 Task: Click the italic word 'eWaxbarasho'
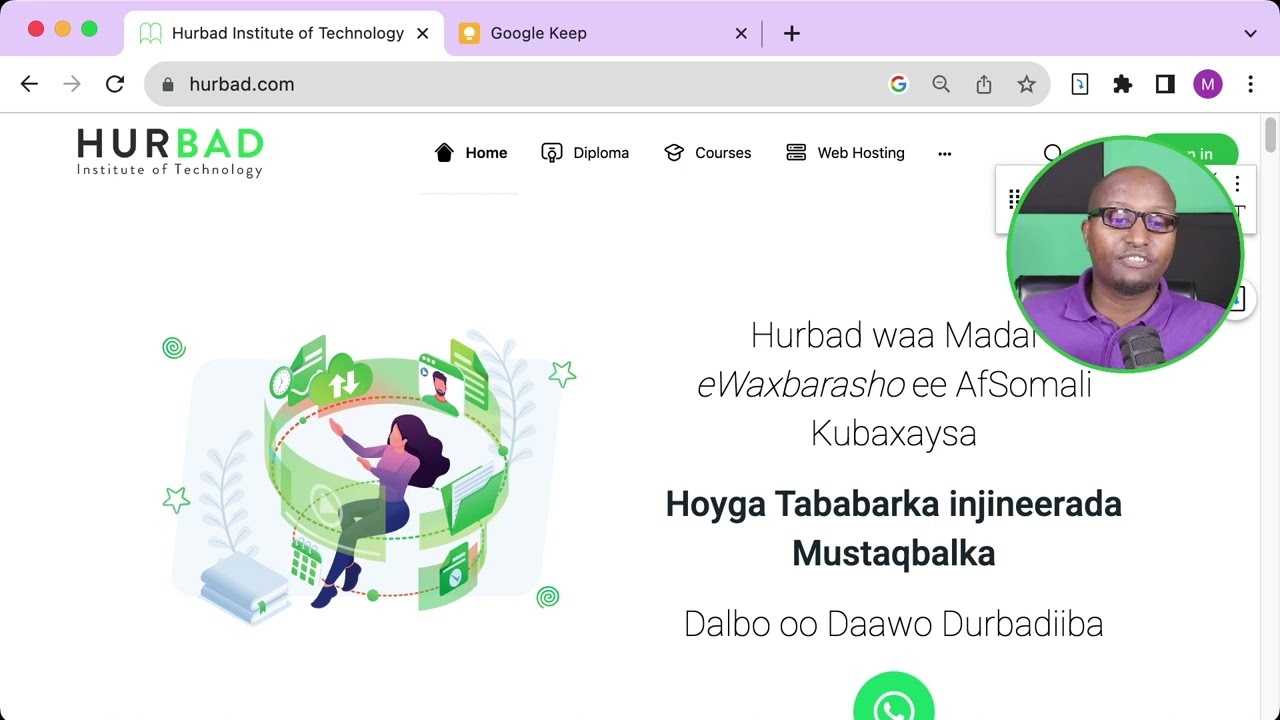pyautogui.click(x=801, y=385)
